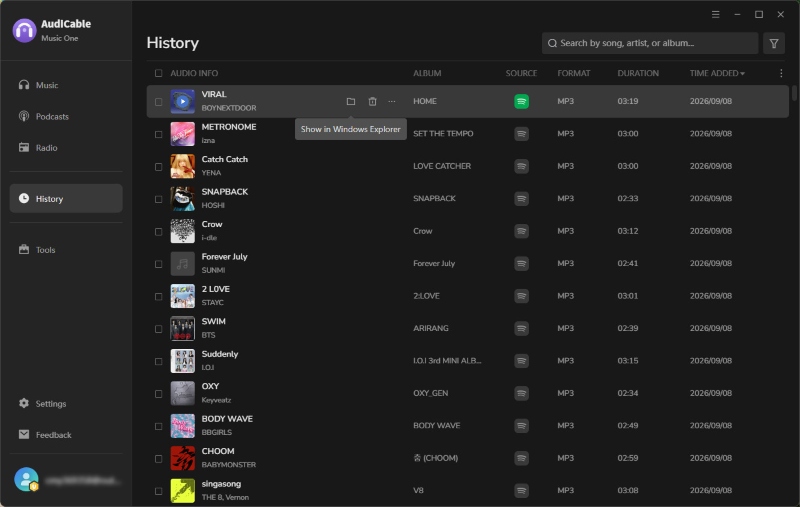Click the ALBUM column header
Screen dimensions: 800x507
(427, 73)
